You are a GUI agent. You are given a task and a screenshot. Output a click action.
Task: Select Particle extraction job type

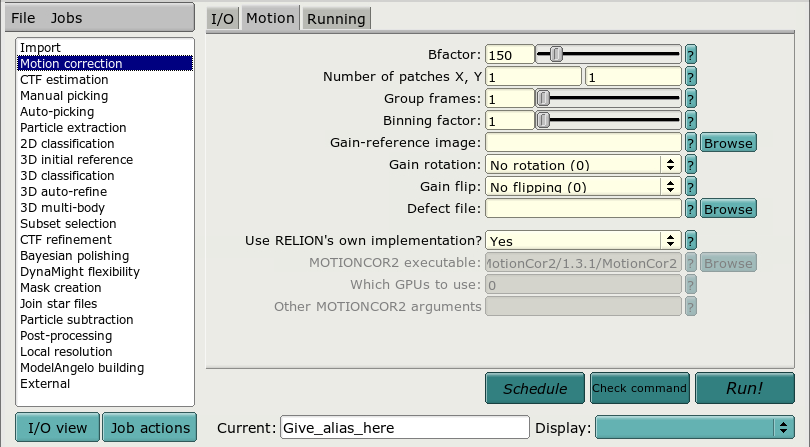click(105, 128)
